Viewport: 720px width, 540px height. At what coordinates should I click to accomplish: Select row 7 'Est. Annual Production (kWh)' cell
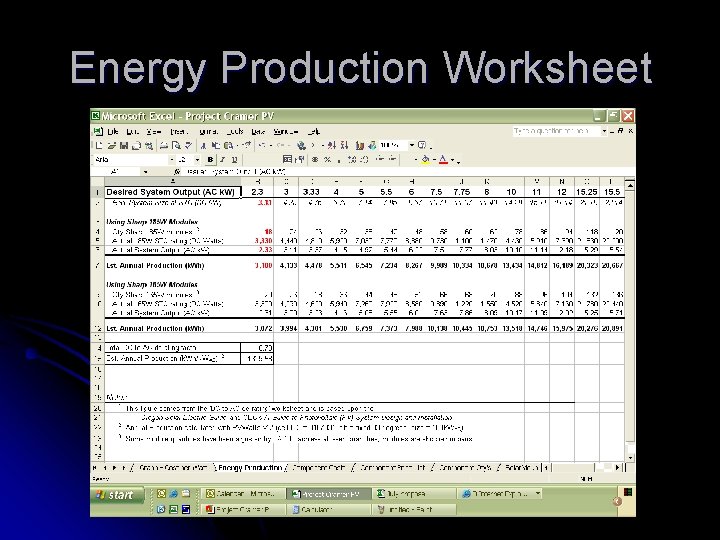[173, 265]
